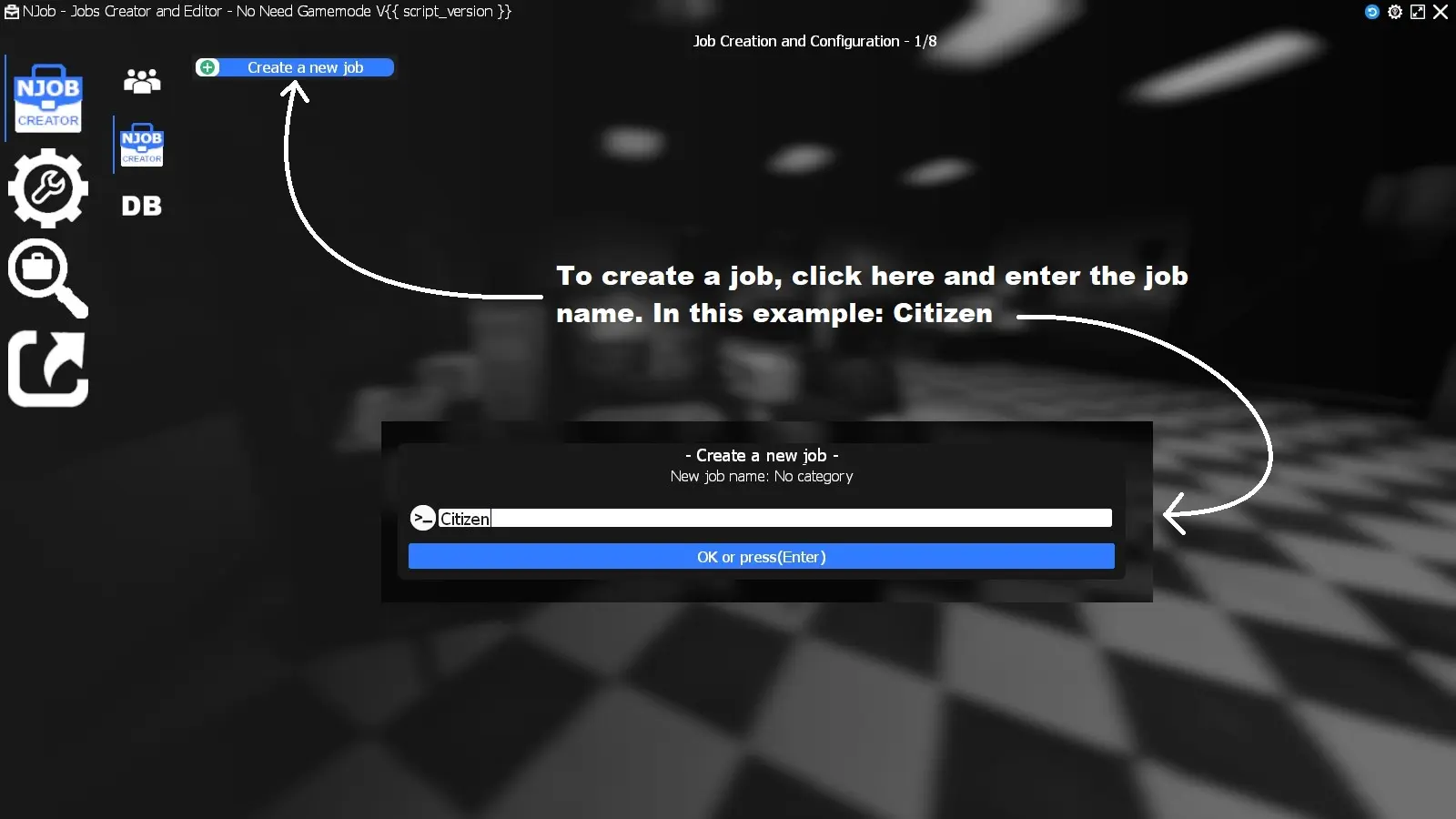This screenshot has width=1456, height=819.
Task: Click the export/share arrow icon in sidebar
Action: [47, 368]
